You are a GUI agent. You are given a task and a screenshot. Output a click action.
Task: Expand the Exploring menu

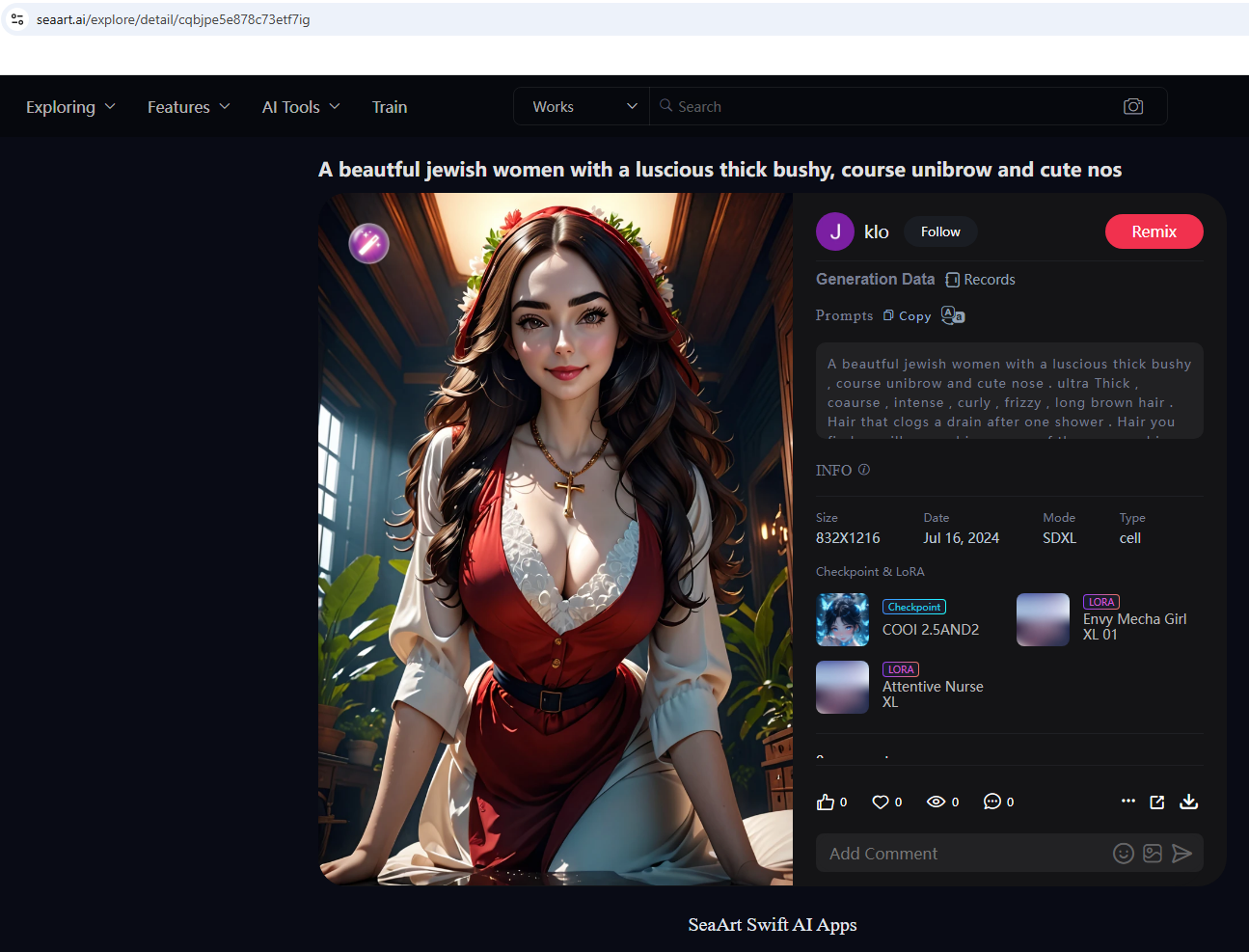click(x=70, y=107)
